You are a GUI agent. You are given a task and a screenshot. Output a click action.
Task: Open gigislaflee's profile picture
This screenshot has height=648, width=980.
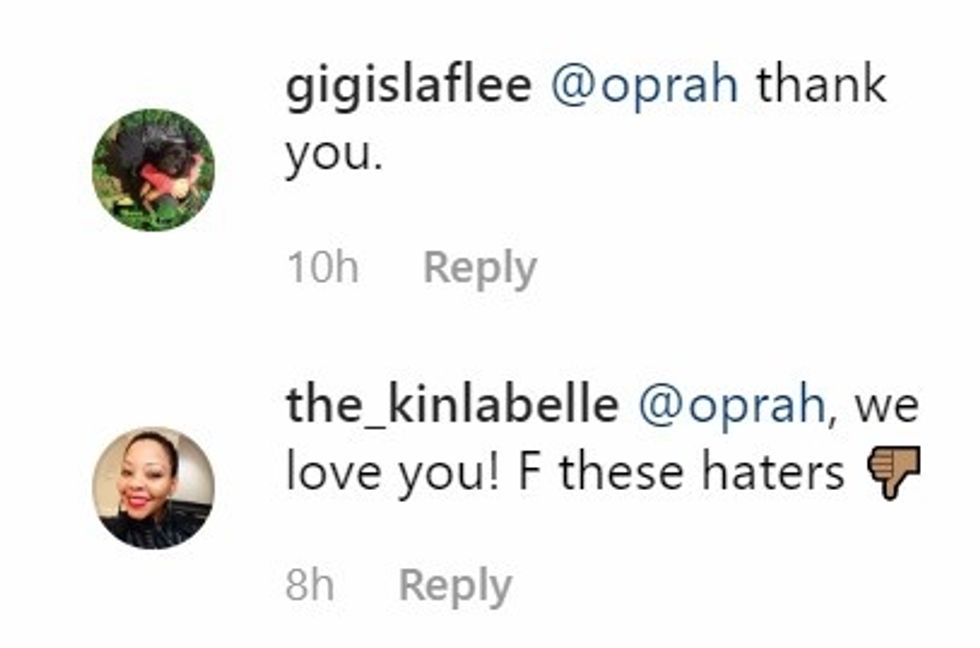(153, 170)
